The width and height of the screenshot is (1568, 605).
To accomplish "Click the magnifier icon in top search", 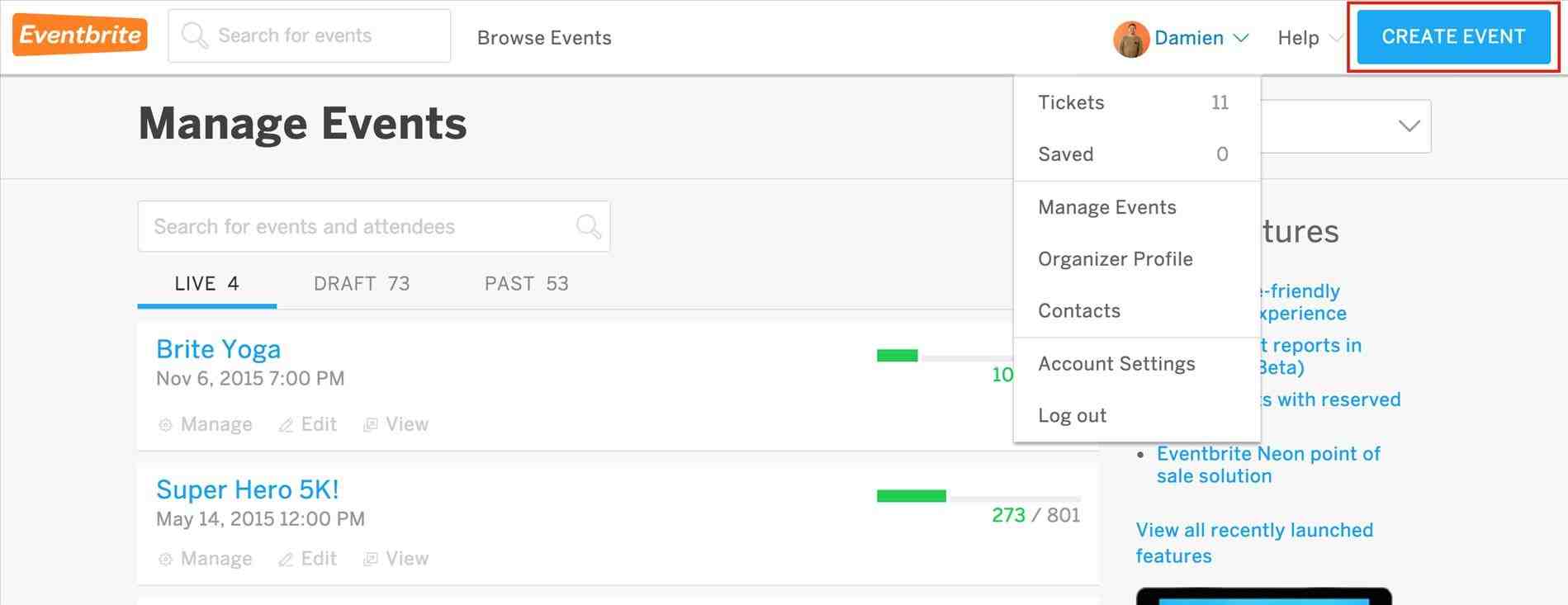I will click(x=194, y=35).
